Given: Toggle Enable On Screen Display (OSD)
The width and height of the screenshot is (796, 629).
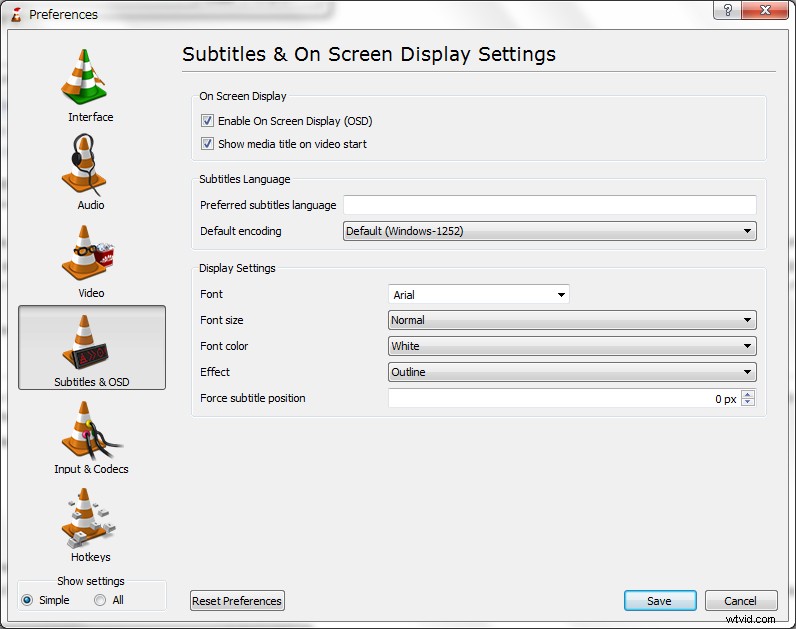Looking at the screenshot, I should pyautogui.click(x=207, y=121).
